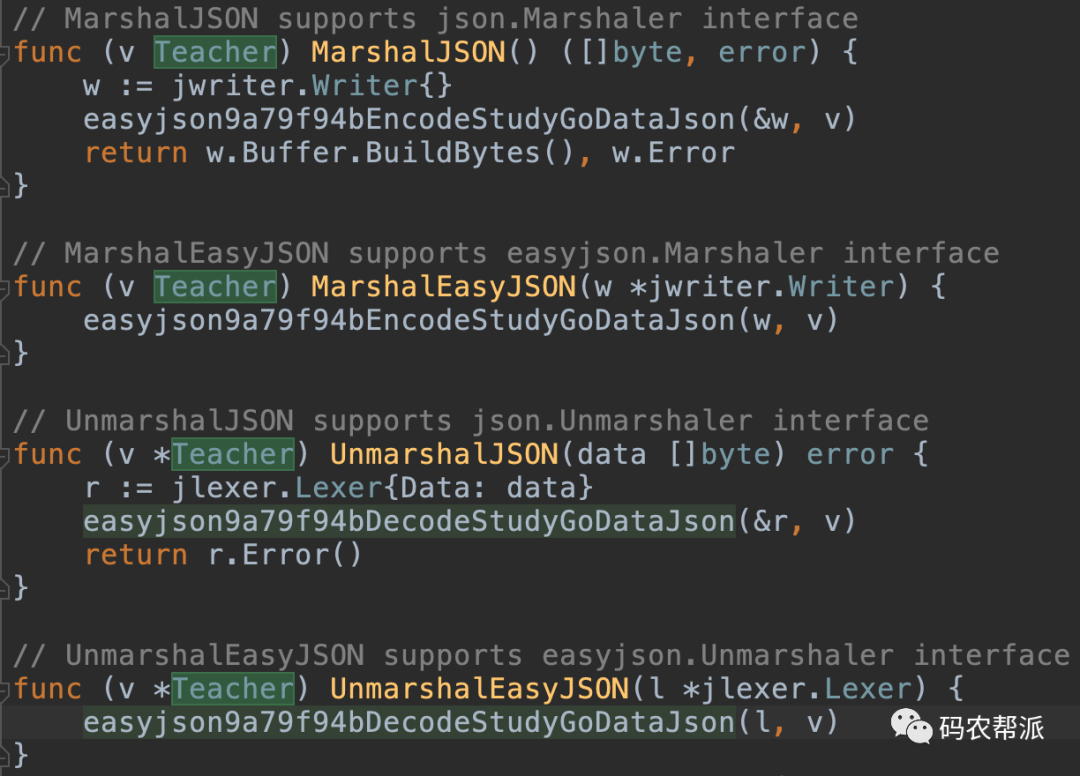
Task: Click the Encode call with '(w, v)' arguments
Action: coord(460,321)
